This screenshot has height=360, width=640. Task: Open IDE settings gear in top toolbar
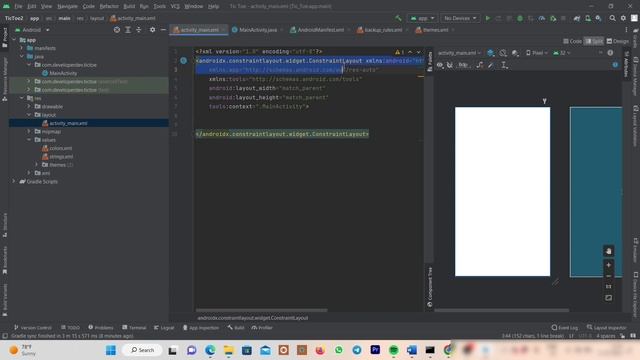[x=623, y=18]
